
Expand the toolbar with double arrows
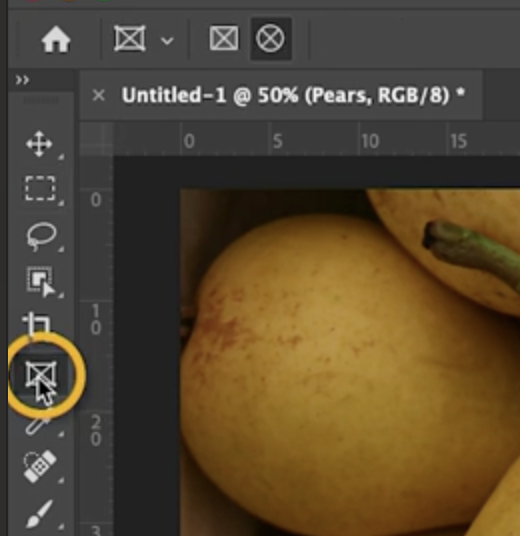23,80
